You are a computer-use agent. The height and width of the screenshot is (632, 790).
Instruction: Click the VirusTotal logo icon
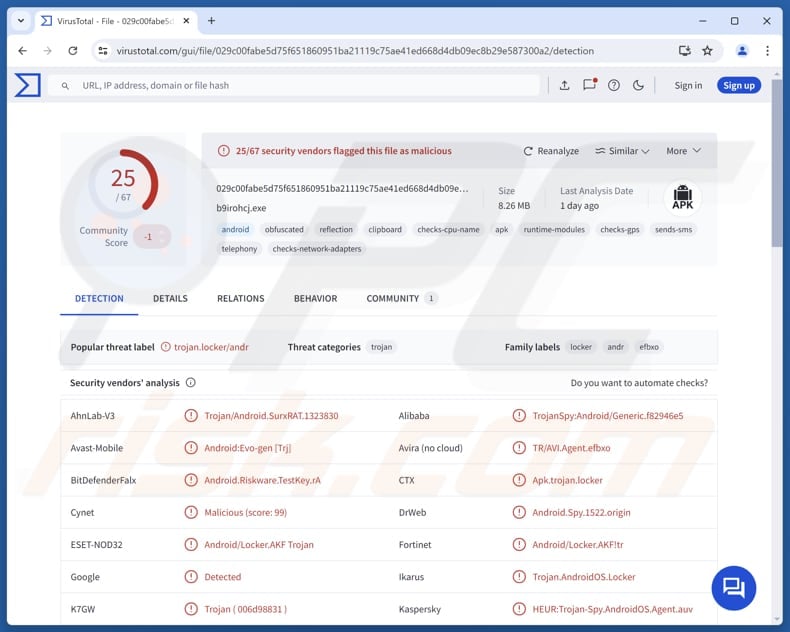point(27,85)
